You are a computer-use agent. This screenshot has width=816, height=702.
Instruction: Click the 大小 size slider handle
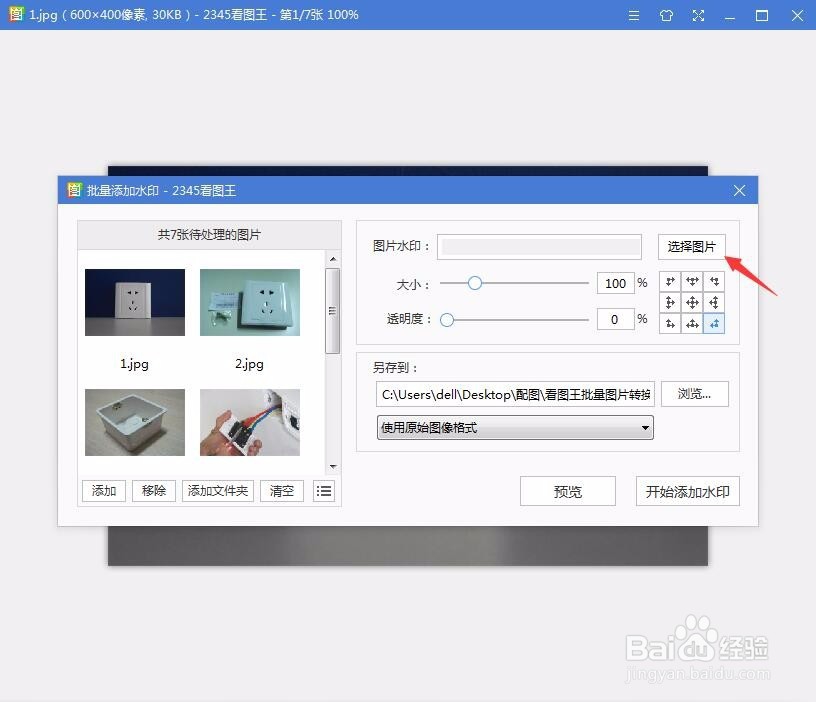point(475,283)
